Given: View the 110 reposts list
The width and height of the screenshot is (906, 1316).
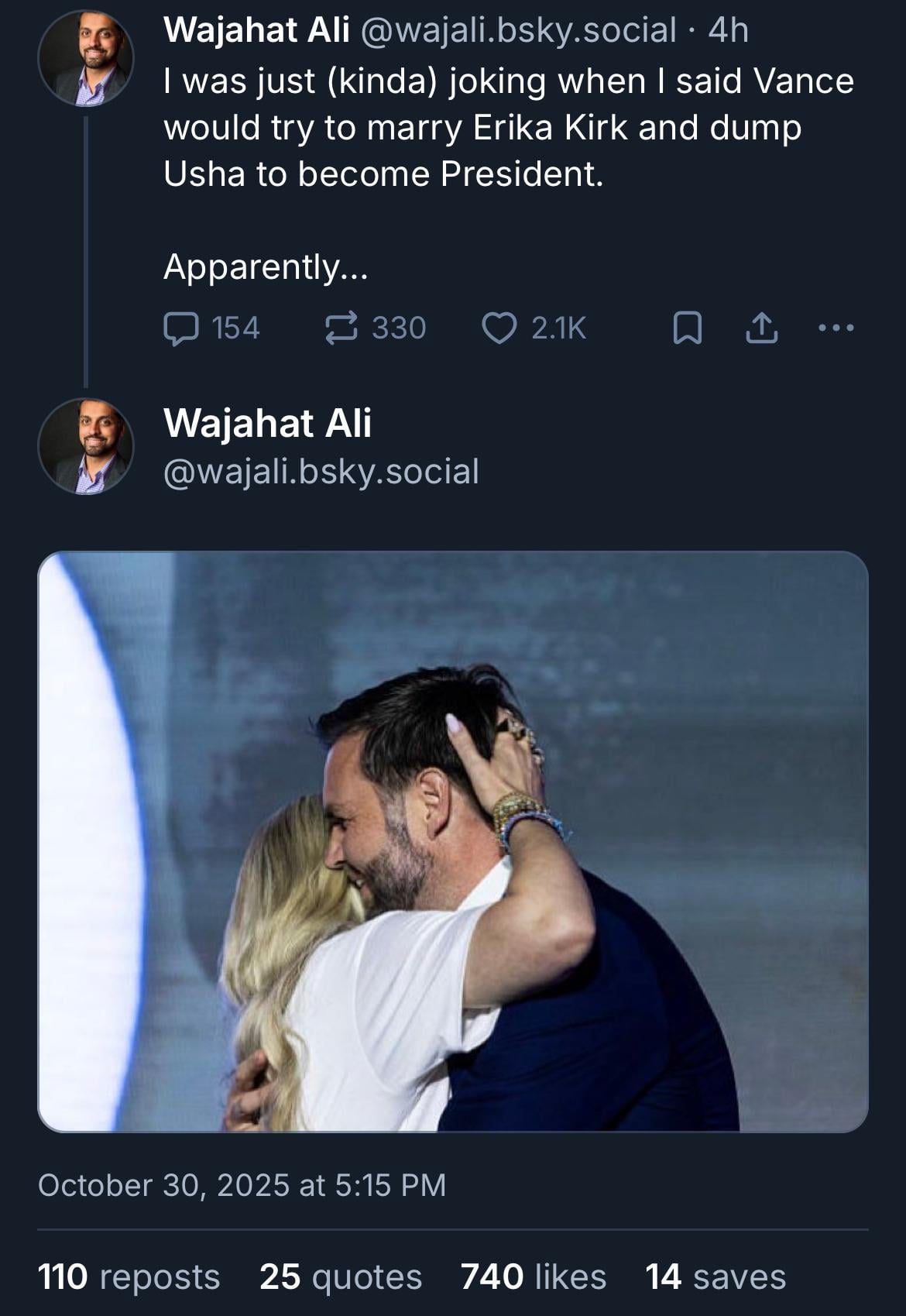Looking at the screenshot, I should (x=129, y=1276).
